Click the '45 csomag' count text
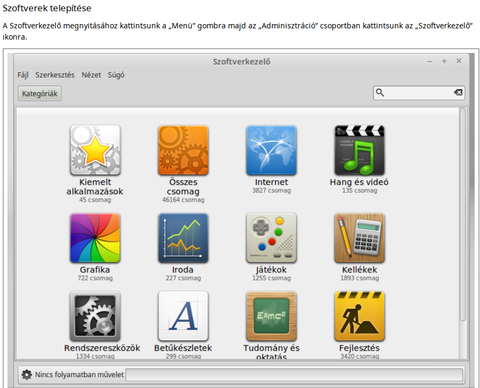 (x=95, y=200)
